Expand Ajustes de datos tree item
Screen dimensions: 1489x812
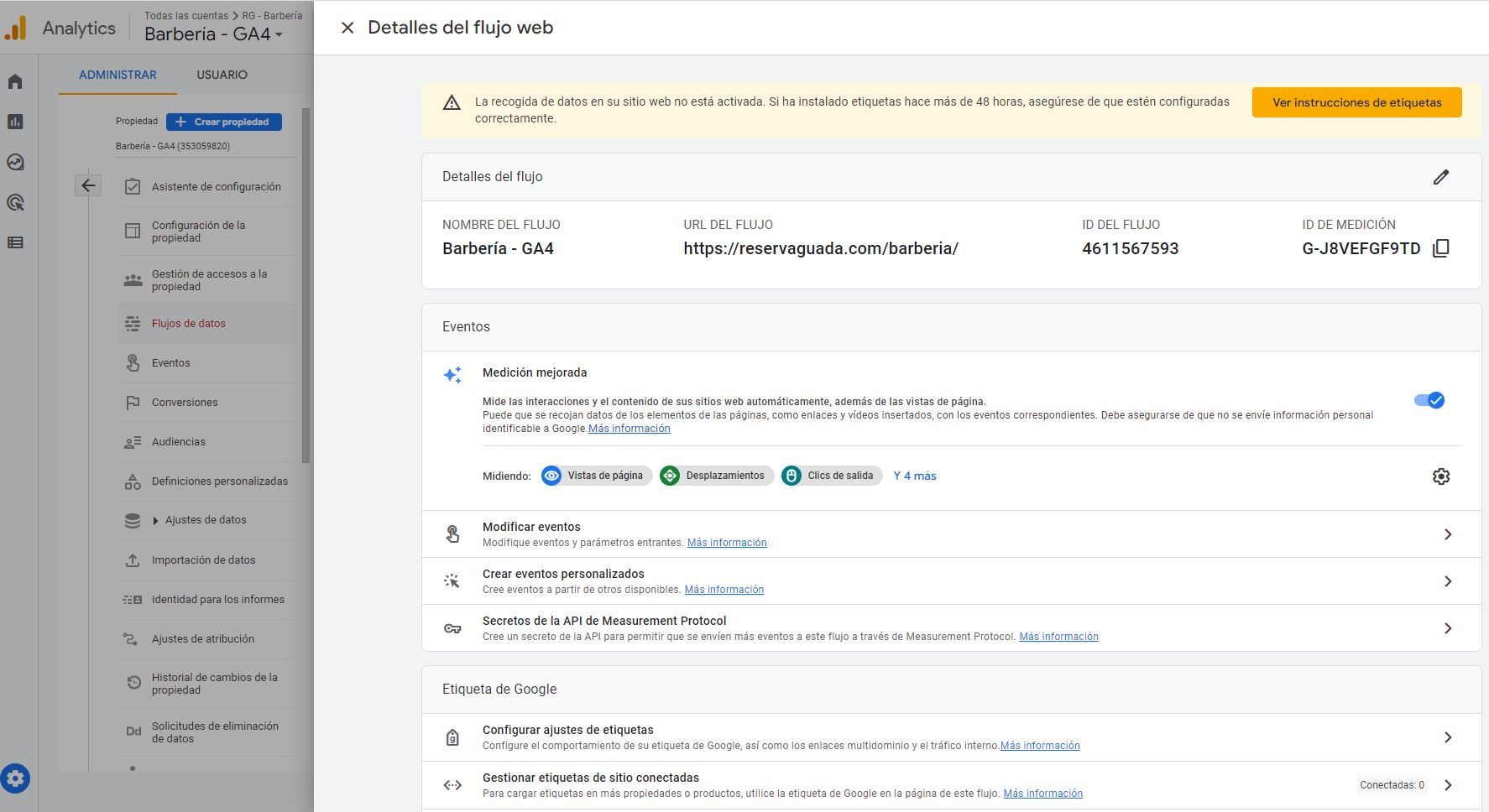pyautogui.click(x=155, y=521)
